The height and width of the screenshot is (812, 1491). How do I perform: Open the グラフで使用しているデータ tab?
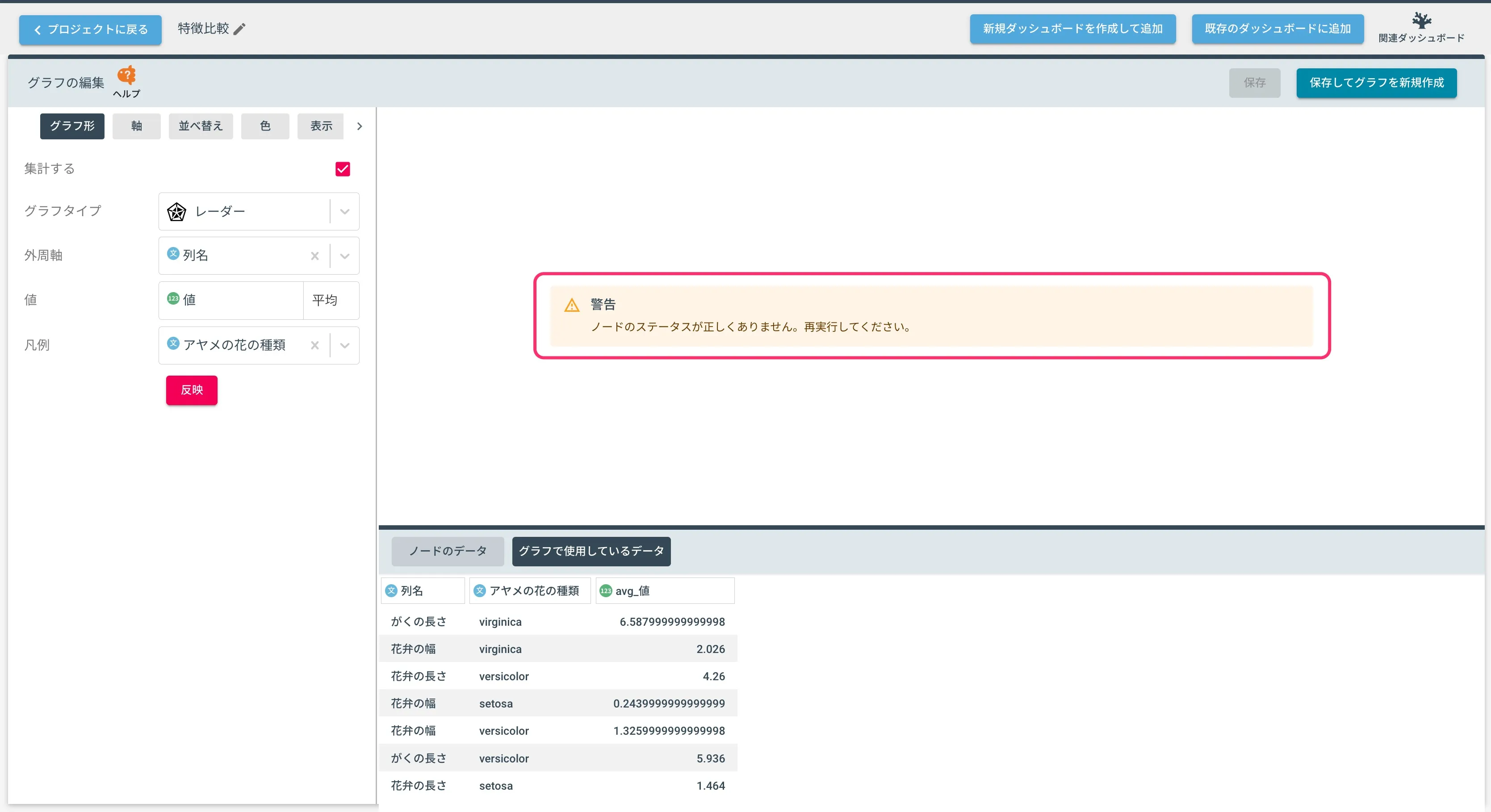[591, 551]
